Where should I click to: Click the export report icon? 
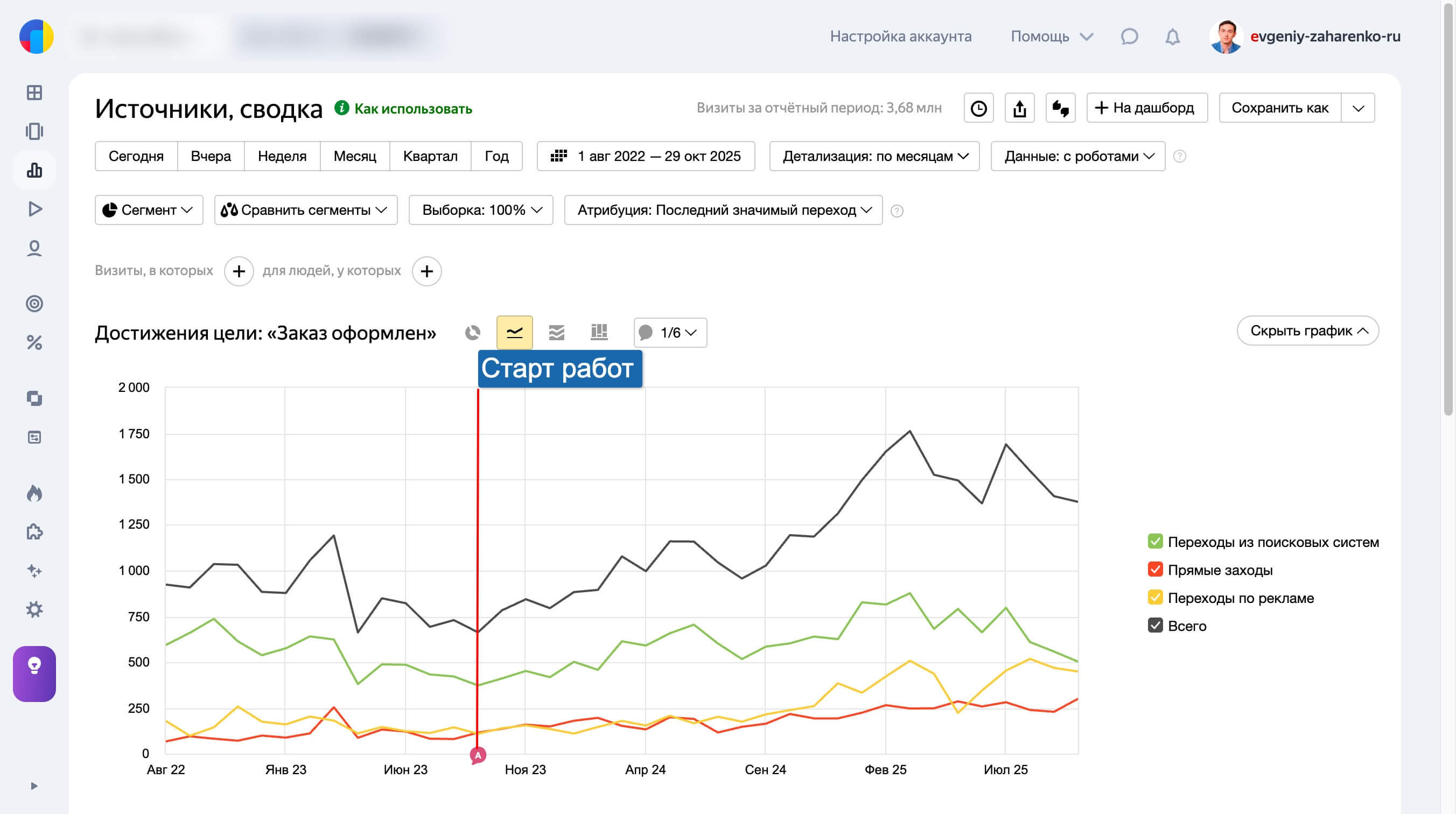1019,108
